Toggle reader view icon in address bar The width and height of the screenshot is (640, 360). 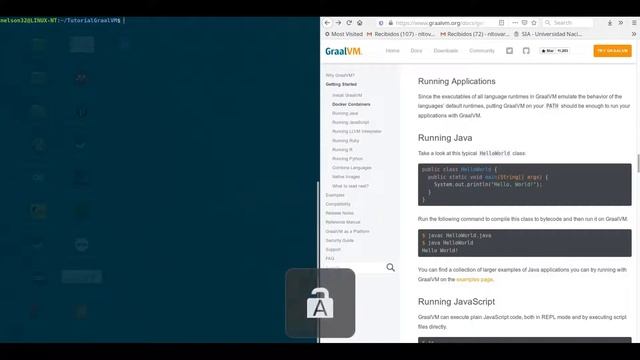point(502,23)
